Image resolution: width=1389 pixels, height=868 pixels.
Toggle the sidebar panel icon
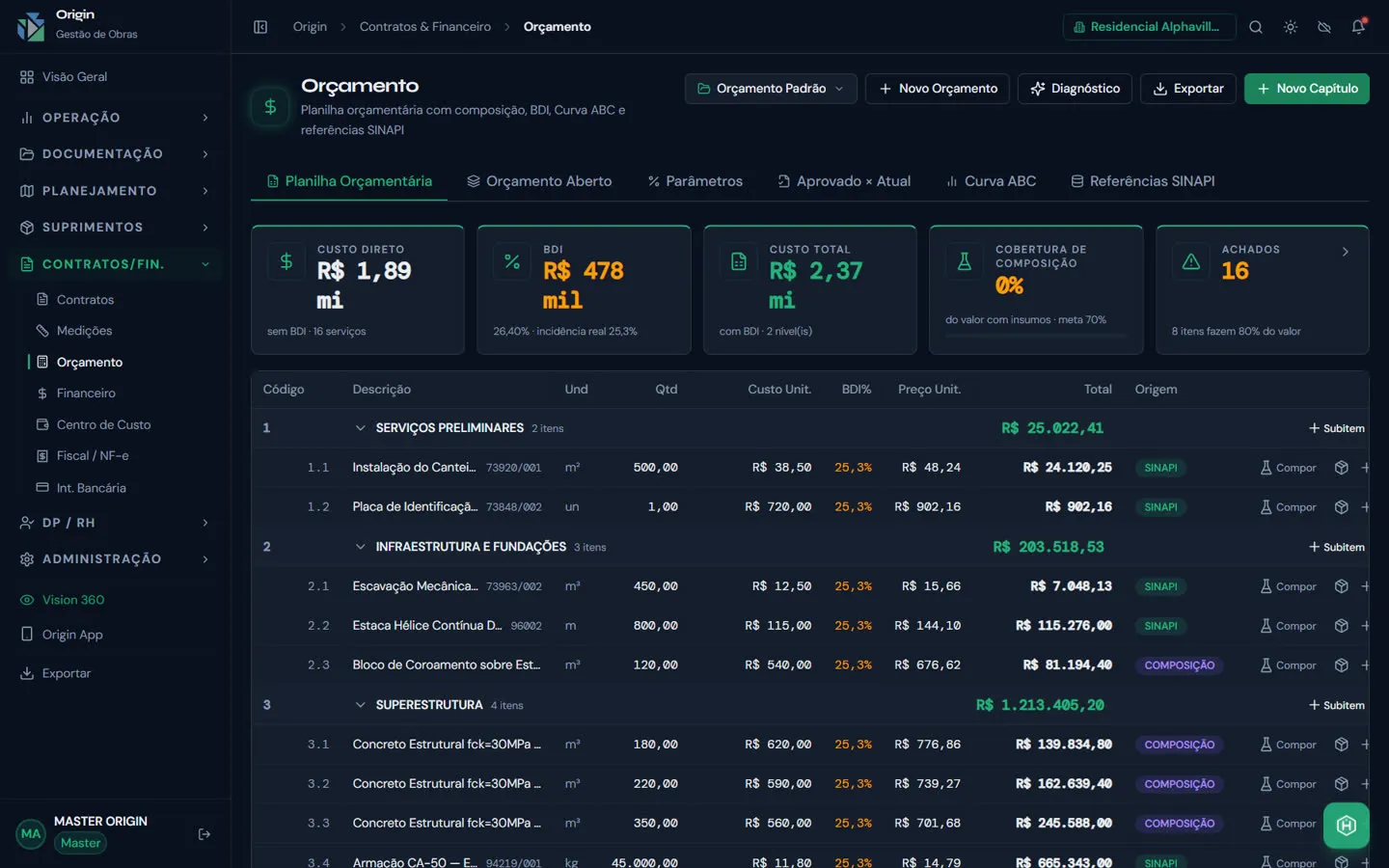[260, 27]
